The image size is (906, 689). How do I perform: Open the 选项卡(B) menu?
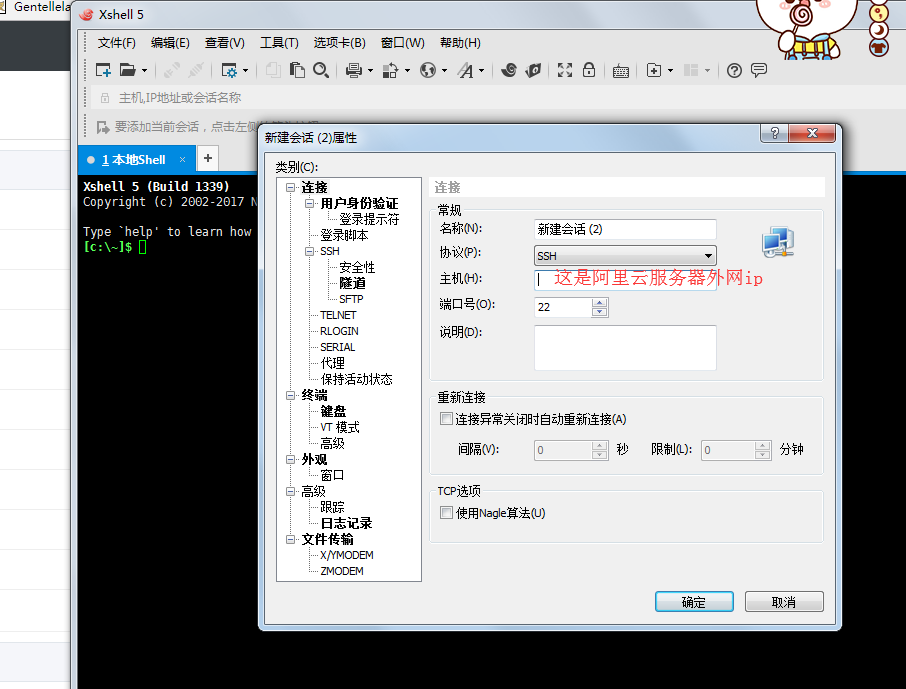click(340, 43)
